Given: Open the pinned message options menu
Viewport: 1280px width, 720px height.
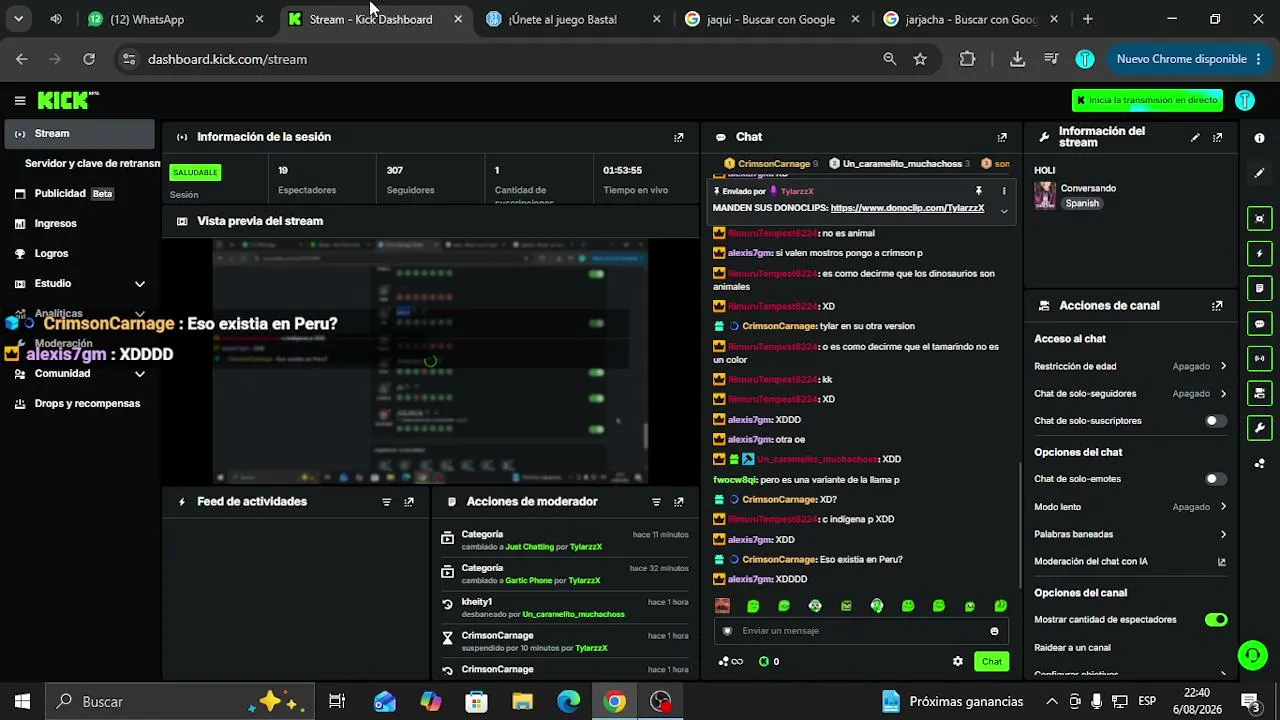Looking at the screenshot, I should pyautogui.click(x=1004, y=191).
